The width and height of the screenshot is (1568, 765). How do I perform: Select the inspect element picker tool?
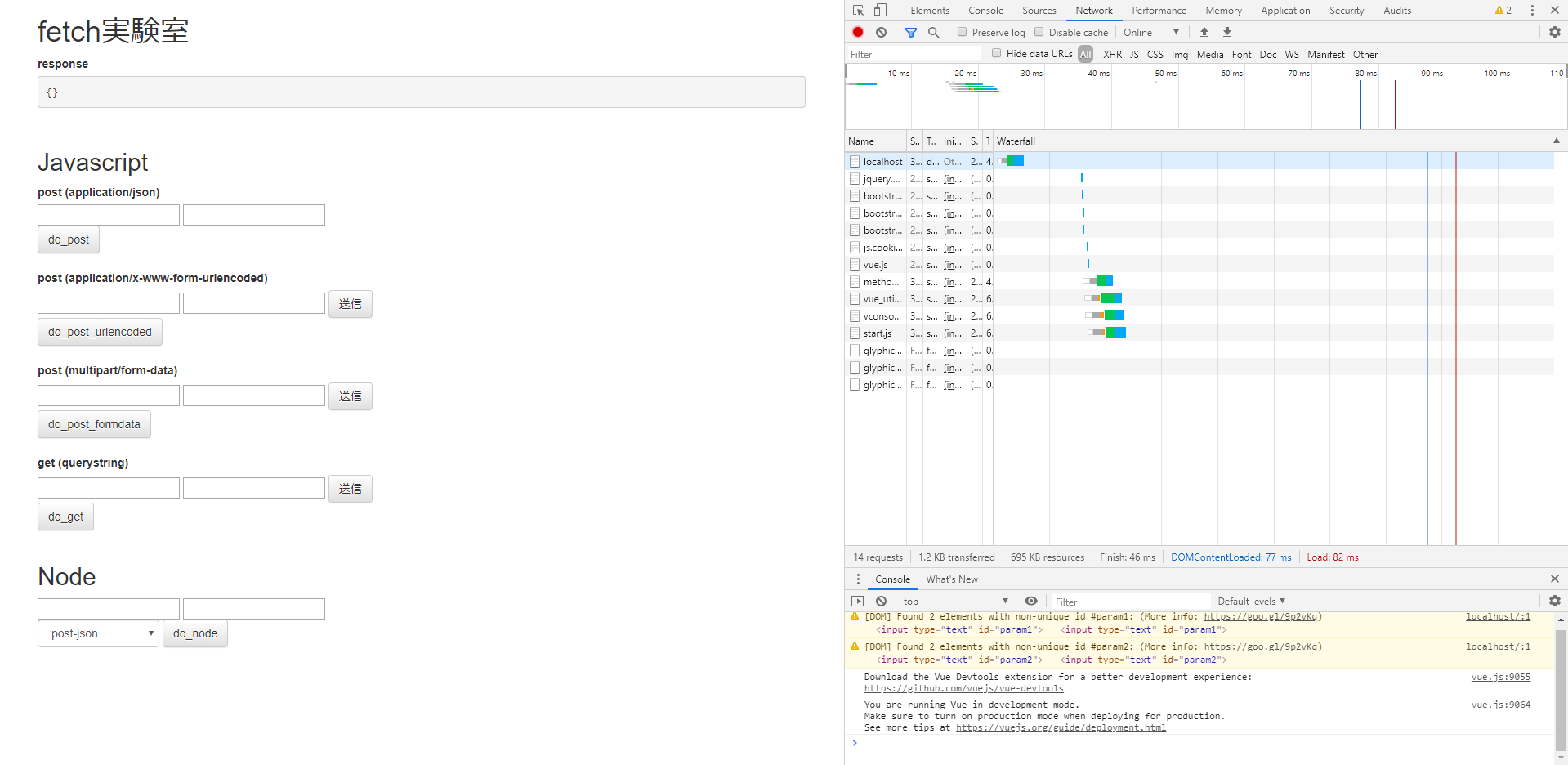coord(856,10)
